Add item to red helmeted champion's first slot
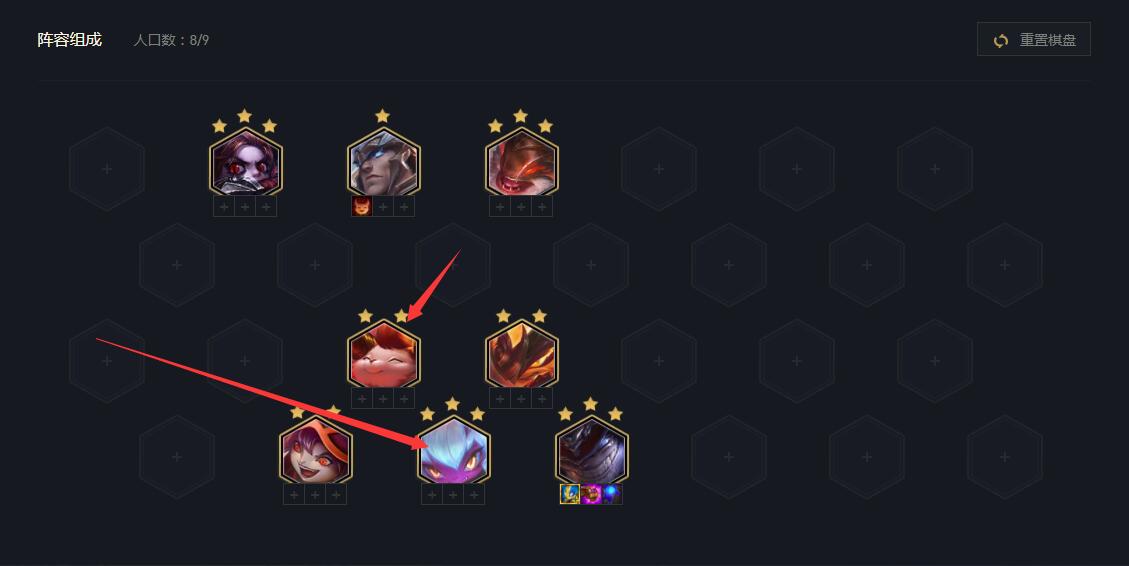This screenshot has width=1129, height=566. 500,207
